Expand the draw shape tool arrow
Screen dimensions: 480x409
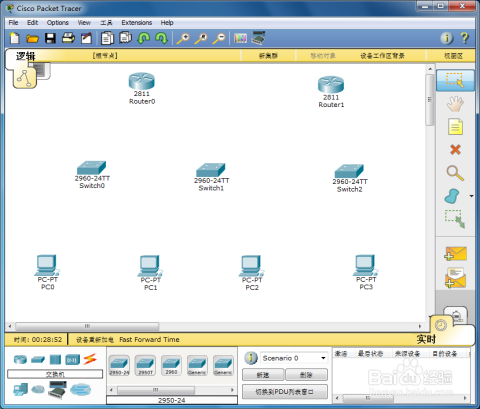471,196
